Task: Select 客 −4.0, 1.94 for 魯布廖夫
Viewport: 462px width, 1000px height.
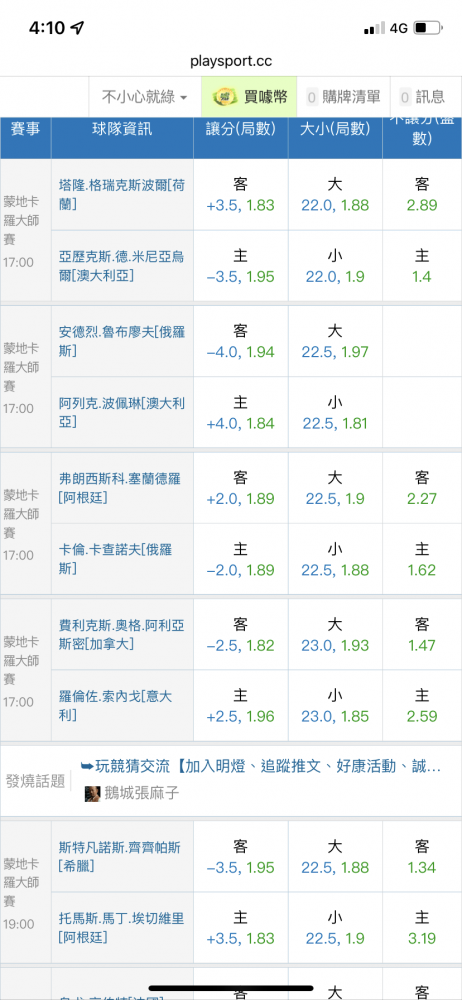Action: point(241,341)
